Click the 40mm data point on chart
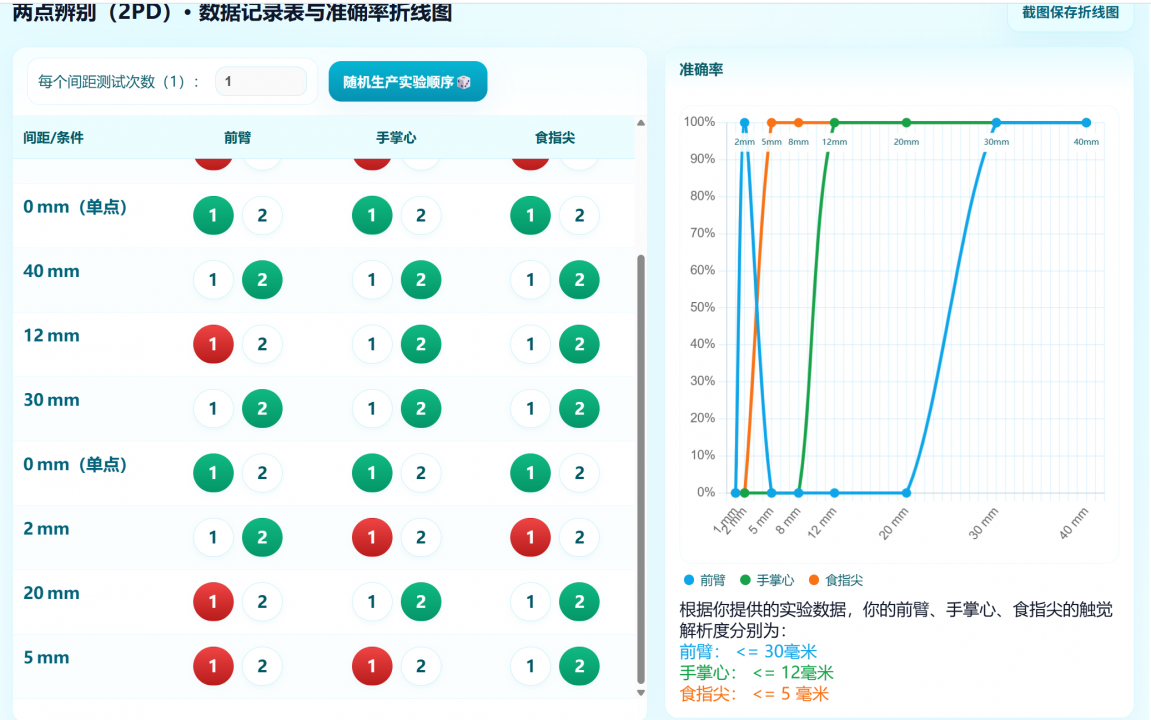1151x720 pixels. click(x=1086, y=123)
